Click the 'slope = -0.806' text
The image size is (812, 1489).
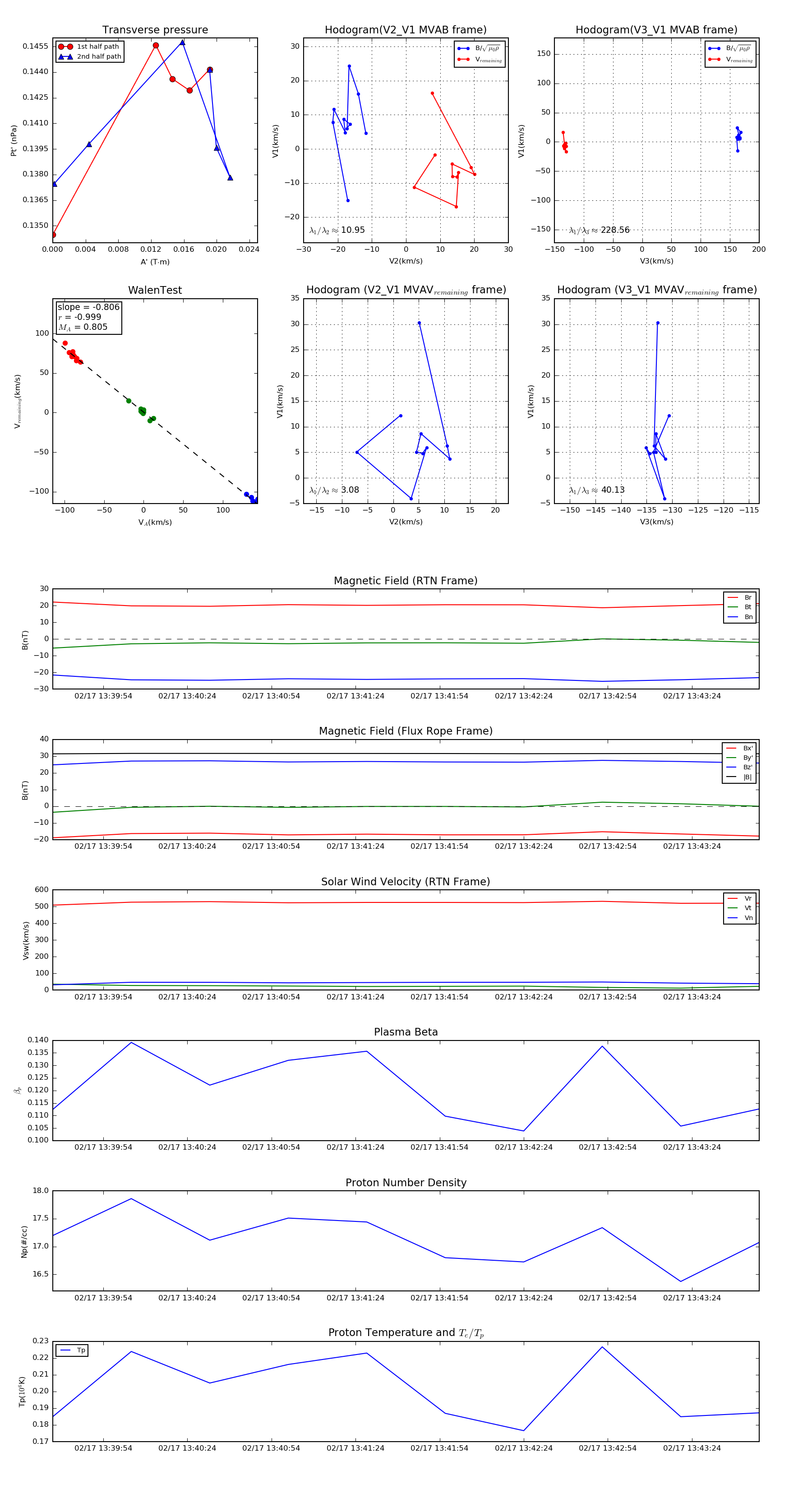[88, 307]
